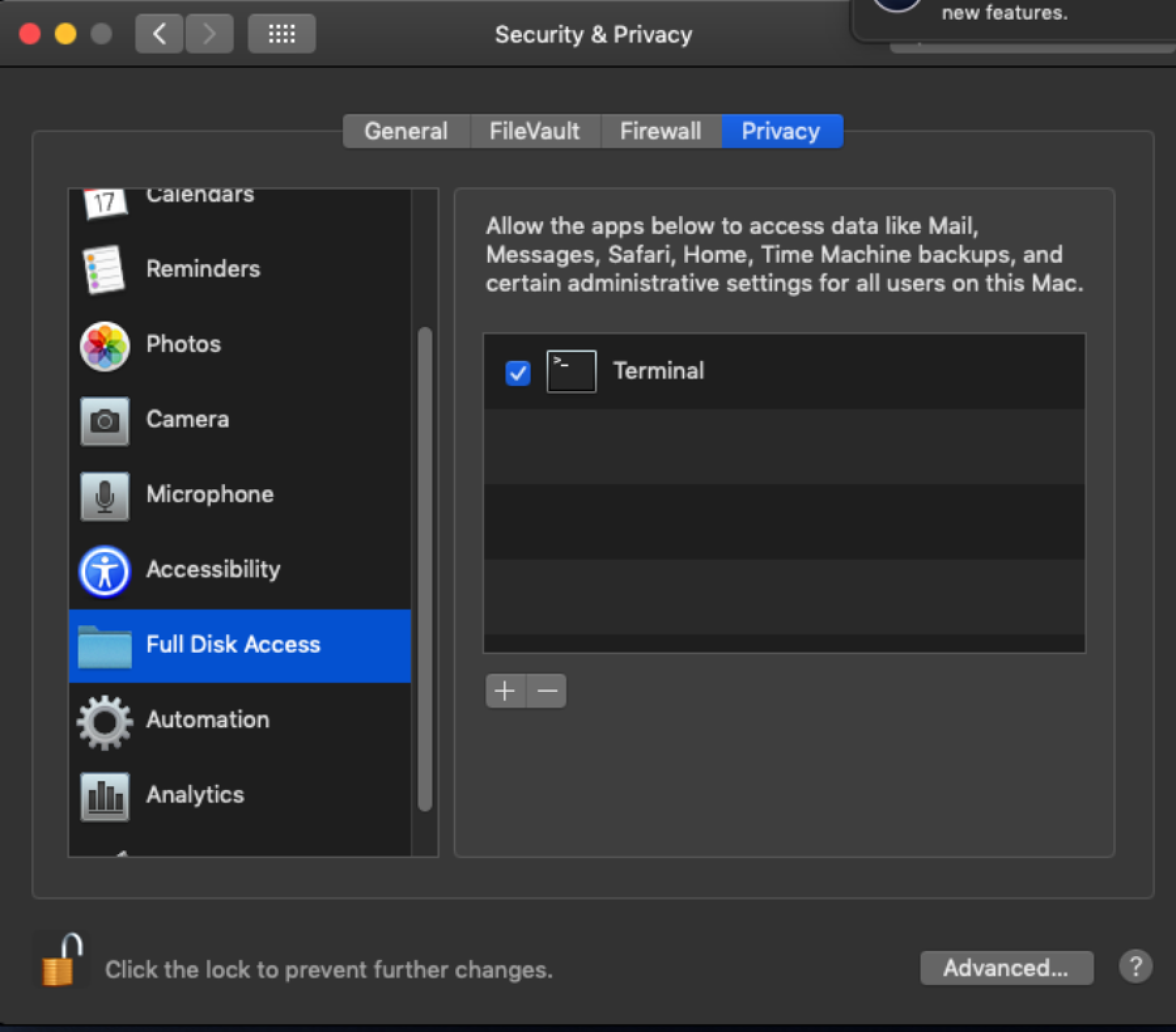Image resolution: width=1176 pixels, height=1032 pixels.
Task: Click the open padlock to prevent changes
Action: (61, 960)
